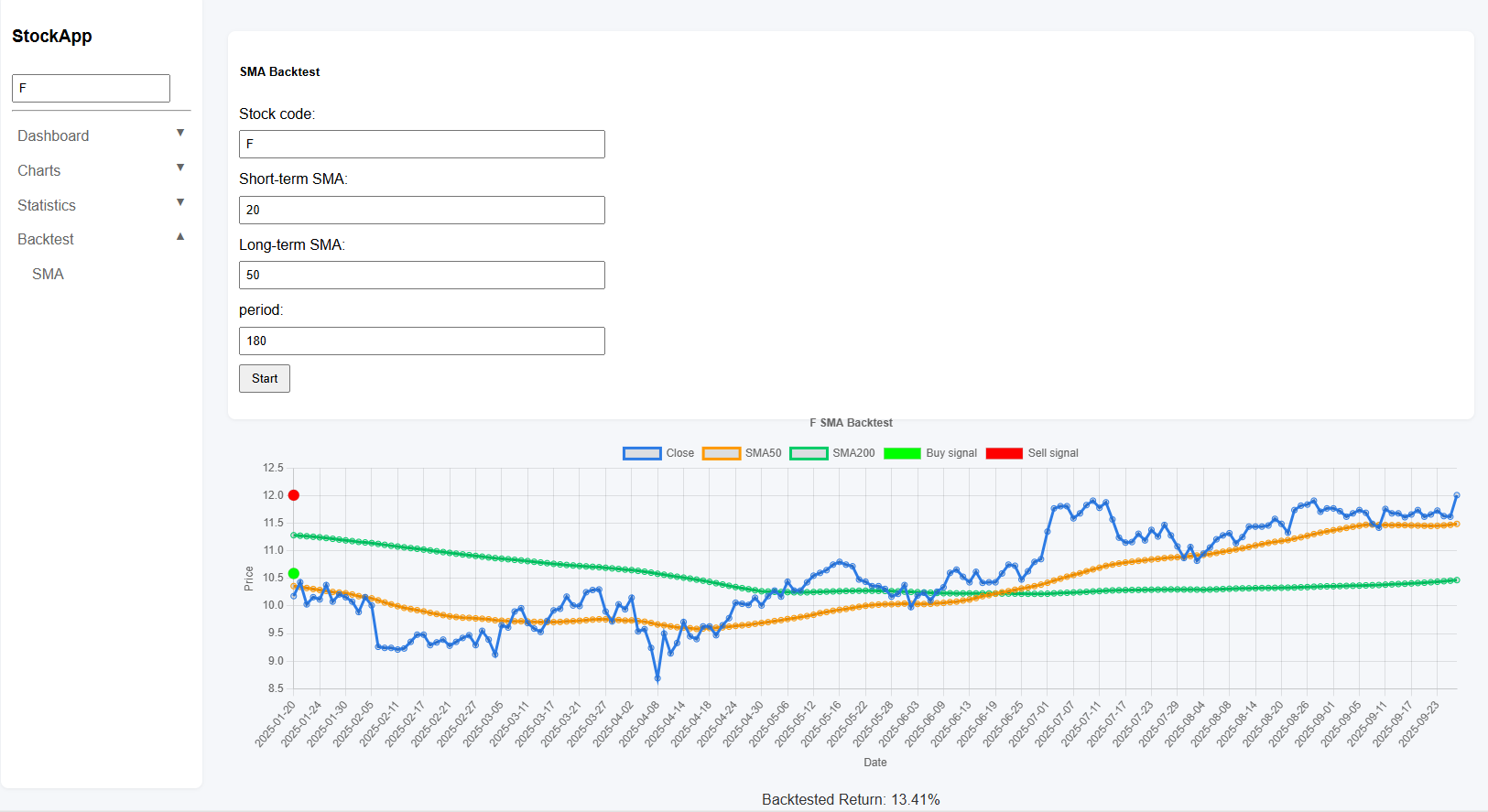Screen dimensions: 1488x812
Task: Select Dashboard in the sidebar
Action: tap(53, 136)
